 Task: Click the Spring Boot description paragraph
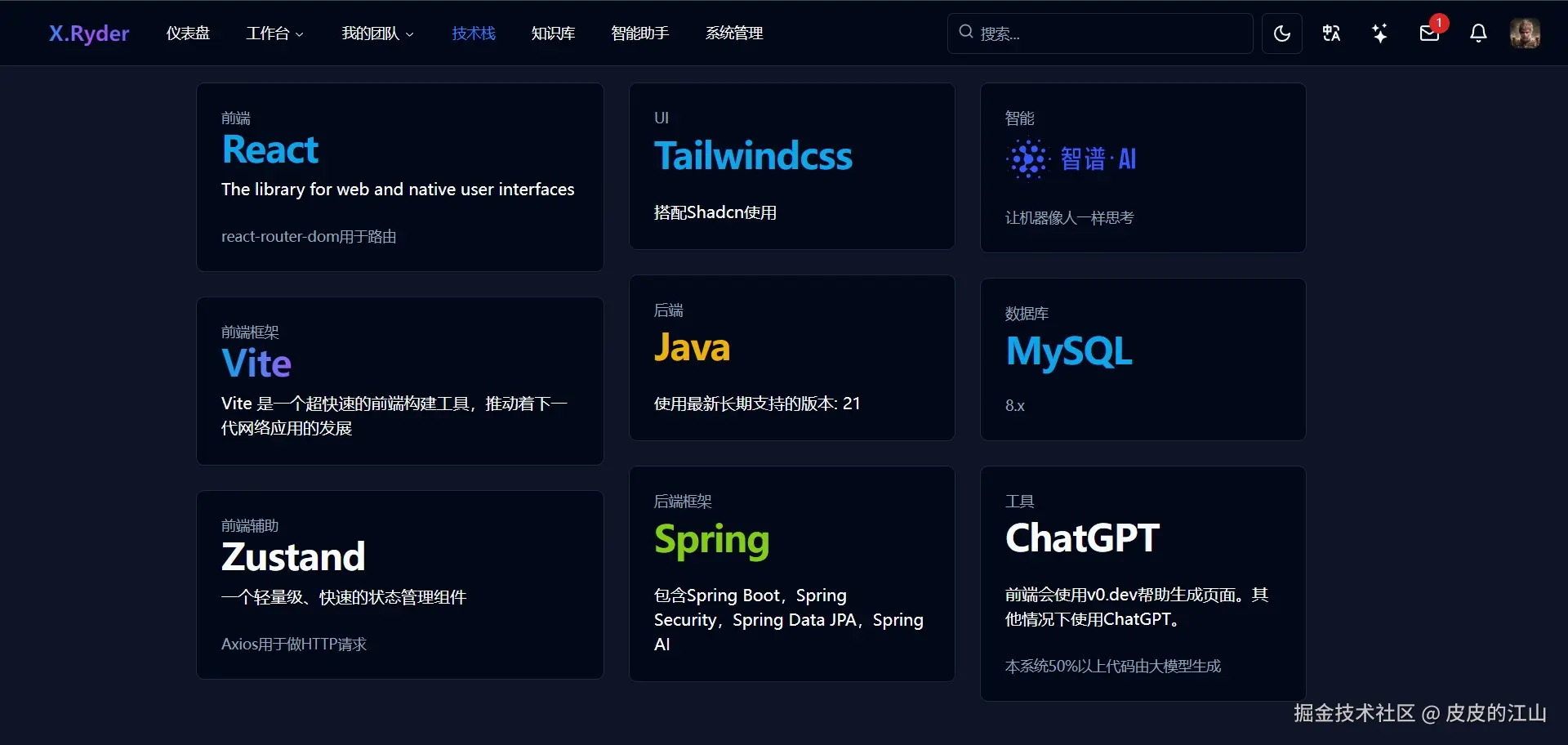[x=789, y=620]
